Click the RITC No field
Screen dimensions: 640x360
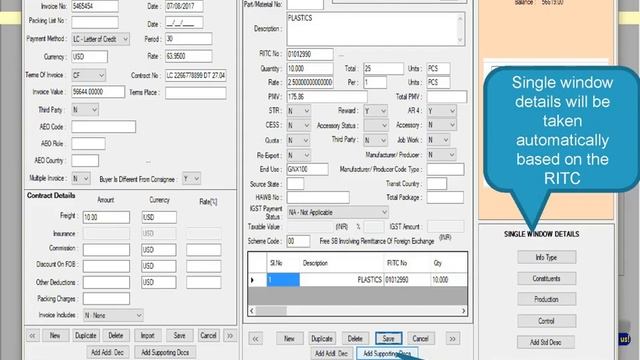(310, 54)
